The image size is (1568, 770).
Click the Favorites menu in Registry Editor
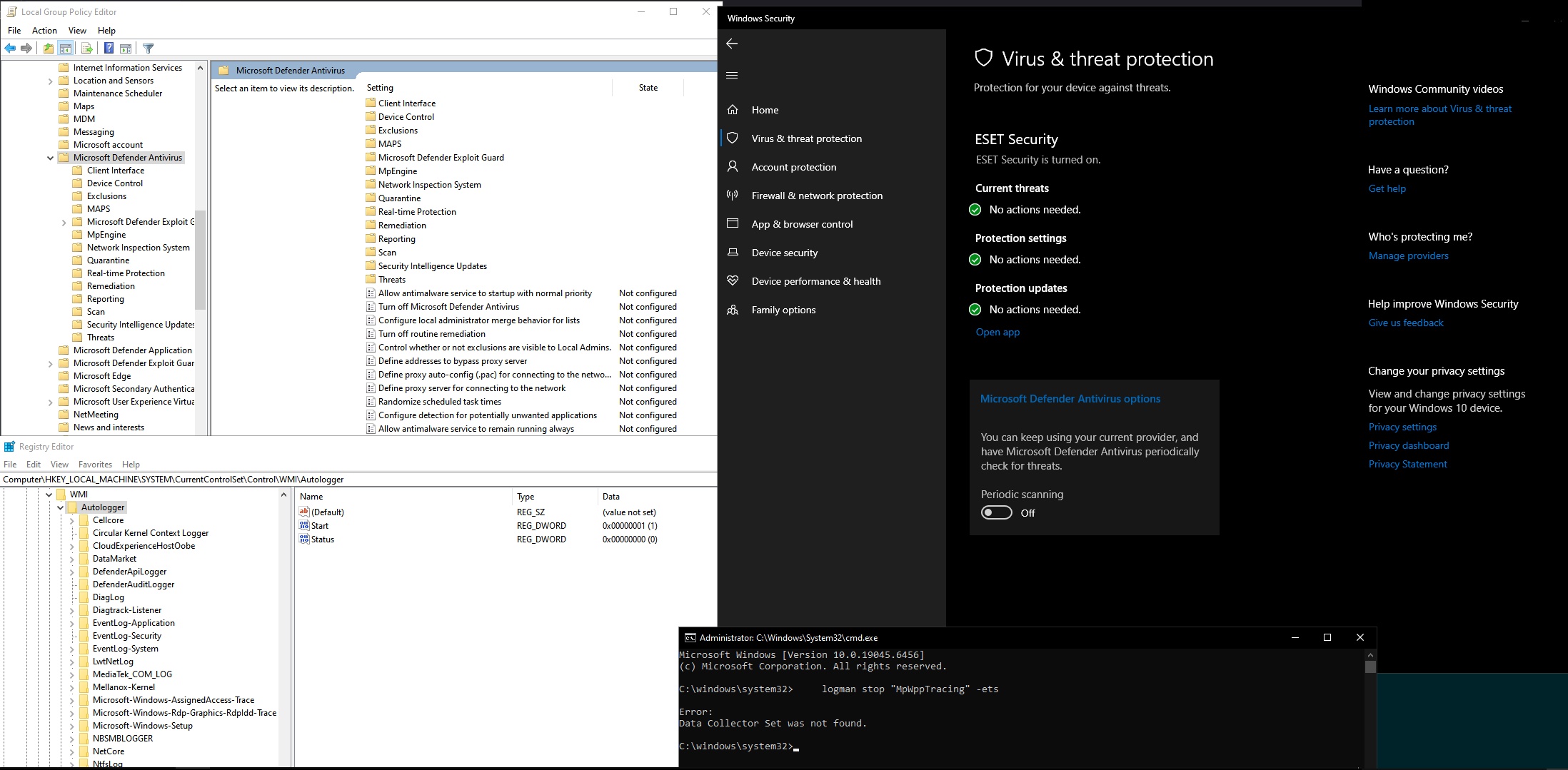click(x=95, y=464)
